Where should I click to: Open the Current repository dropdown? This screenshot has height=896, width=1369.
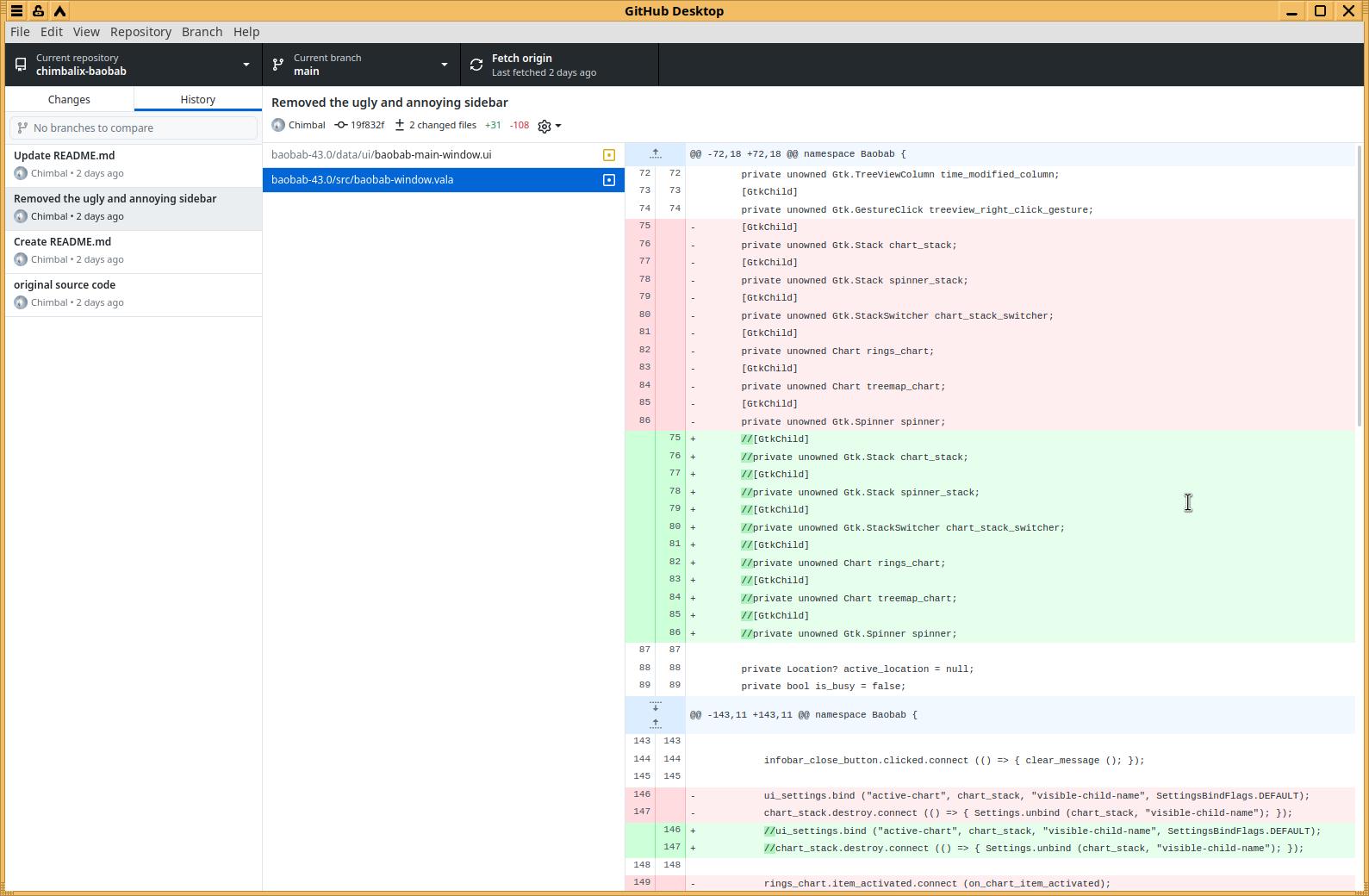(x=134, y=65)
